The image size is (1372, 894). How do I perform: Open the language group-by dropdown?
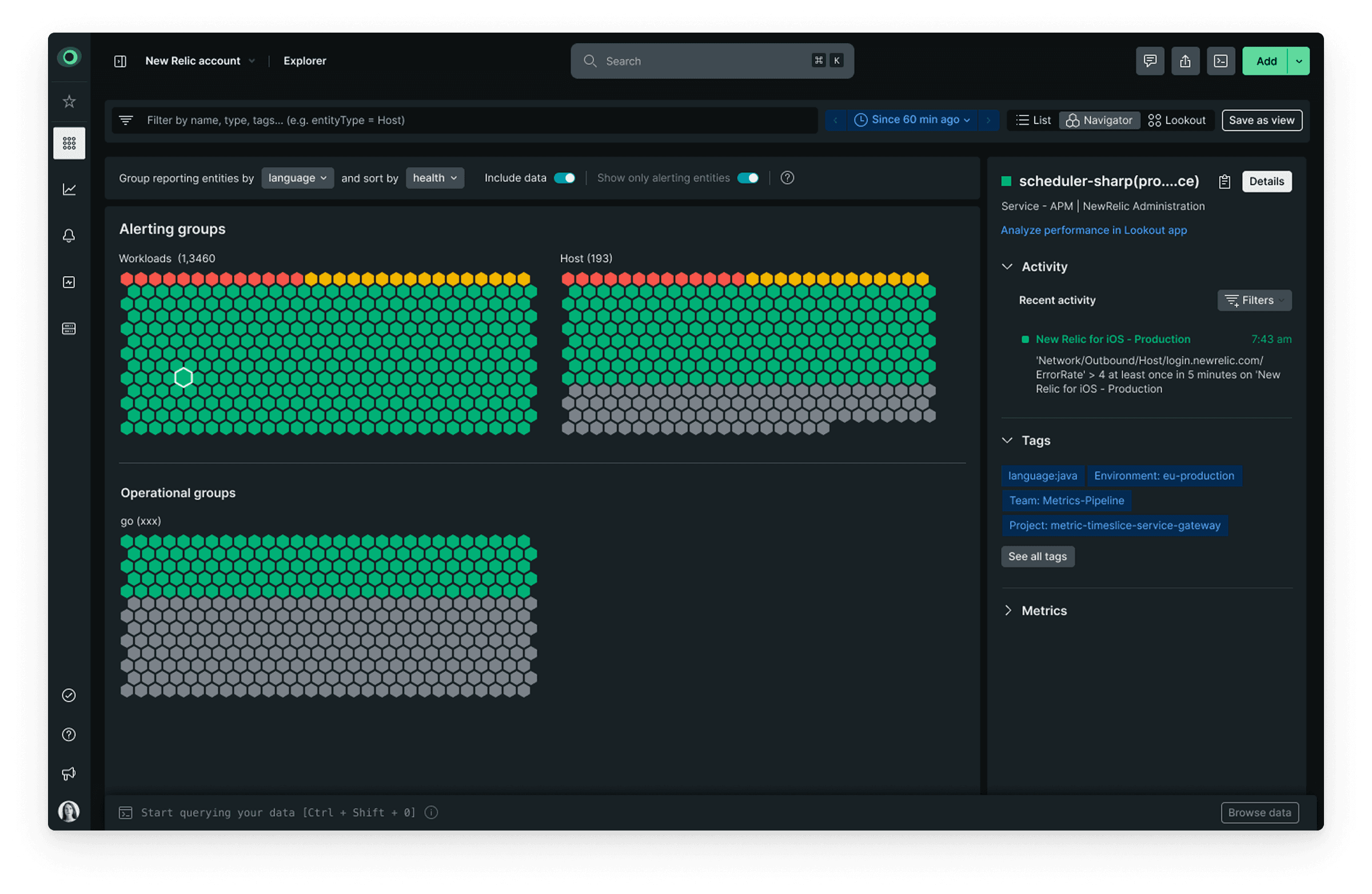[x=297, y=178]
